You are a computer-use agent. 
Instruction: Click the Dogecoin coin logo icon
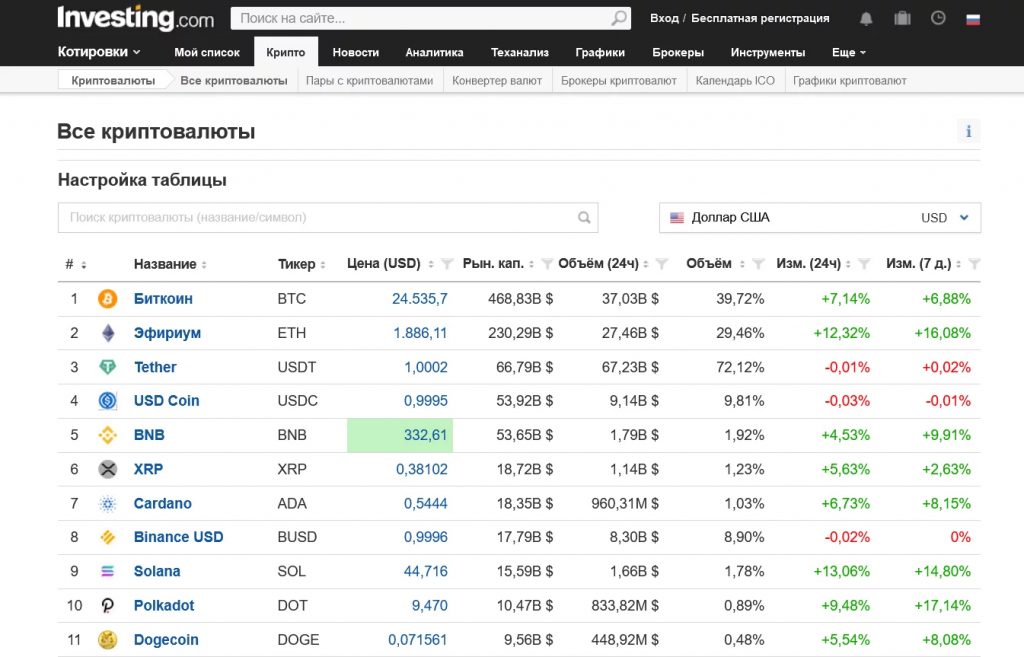(x=107, y=640)
